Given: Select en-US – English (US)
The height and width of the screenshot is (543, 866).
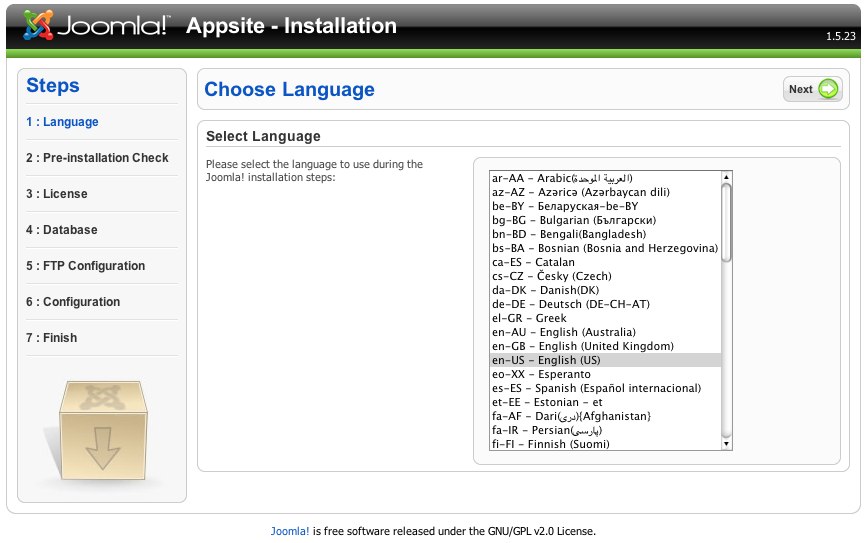Looking at the screenshot, I should [x=605, y=360].
